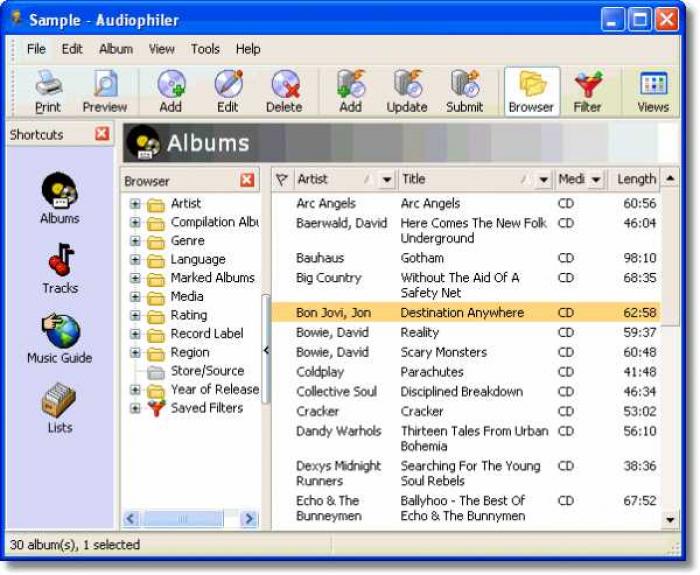Sort by the Length column header
This screenshot has height=575, width=700.
pos(634,179)
